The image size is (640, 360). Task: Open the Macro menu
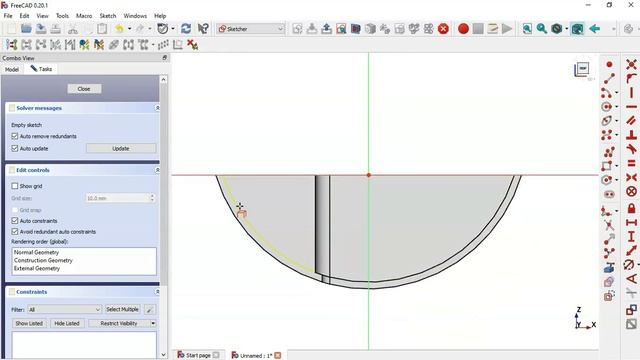coord(84,16)
